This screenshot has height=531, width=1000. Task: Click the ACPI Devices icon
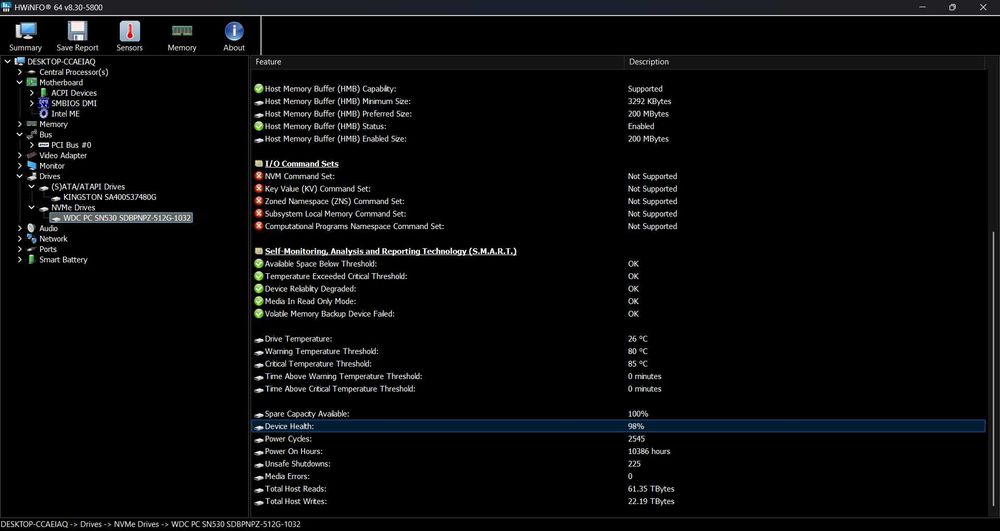[x=43, y=93]
